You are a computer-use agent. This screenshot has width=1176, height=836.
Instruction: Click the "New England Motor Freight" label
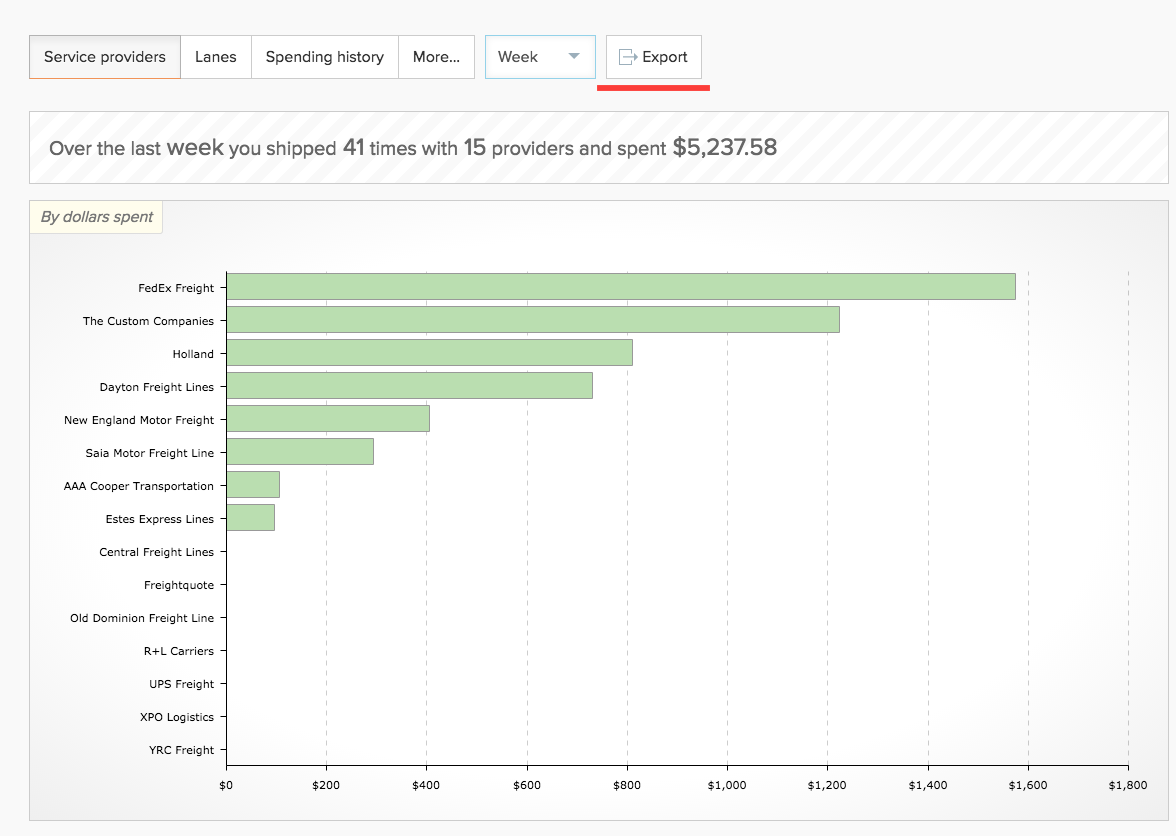click(139, 420)
